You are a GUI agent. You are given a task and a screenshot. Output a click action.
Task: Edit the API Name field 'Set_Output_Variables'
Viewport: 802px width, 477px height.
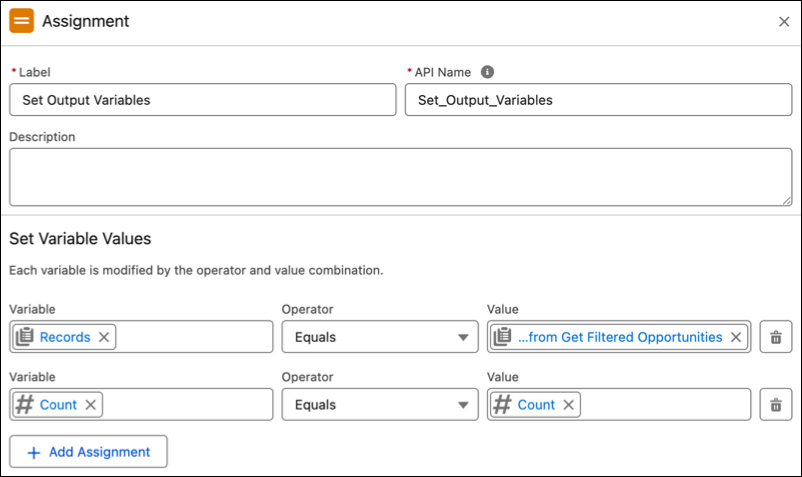pos(598,100)
